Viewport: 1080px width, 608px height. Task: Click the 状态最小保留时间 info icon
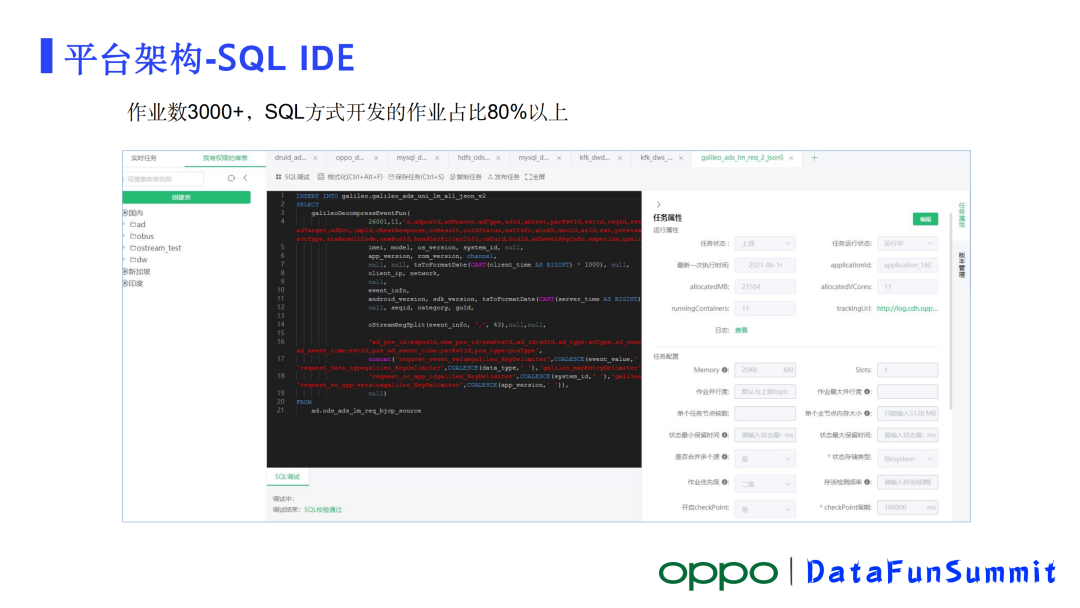tap(725, 435)
